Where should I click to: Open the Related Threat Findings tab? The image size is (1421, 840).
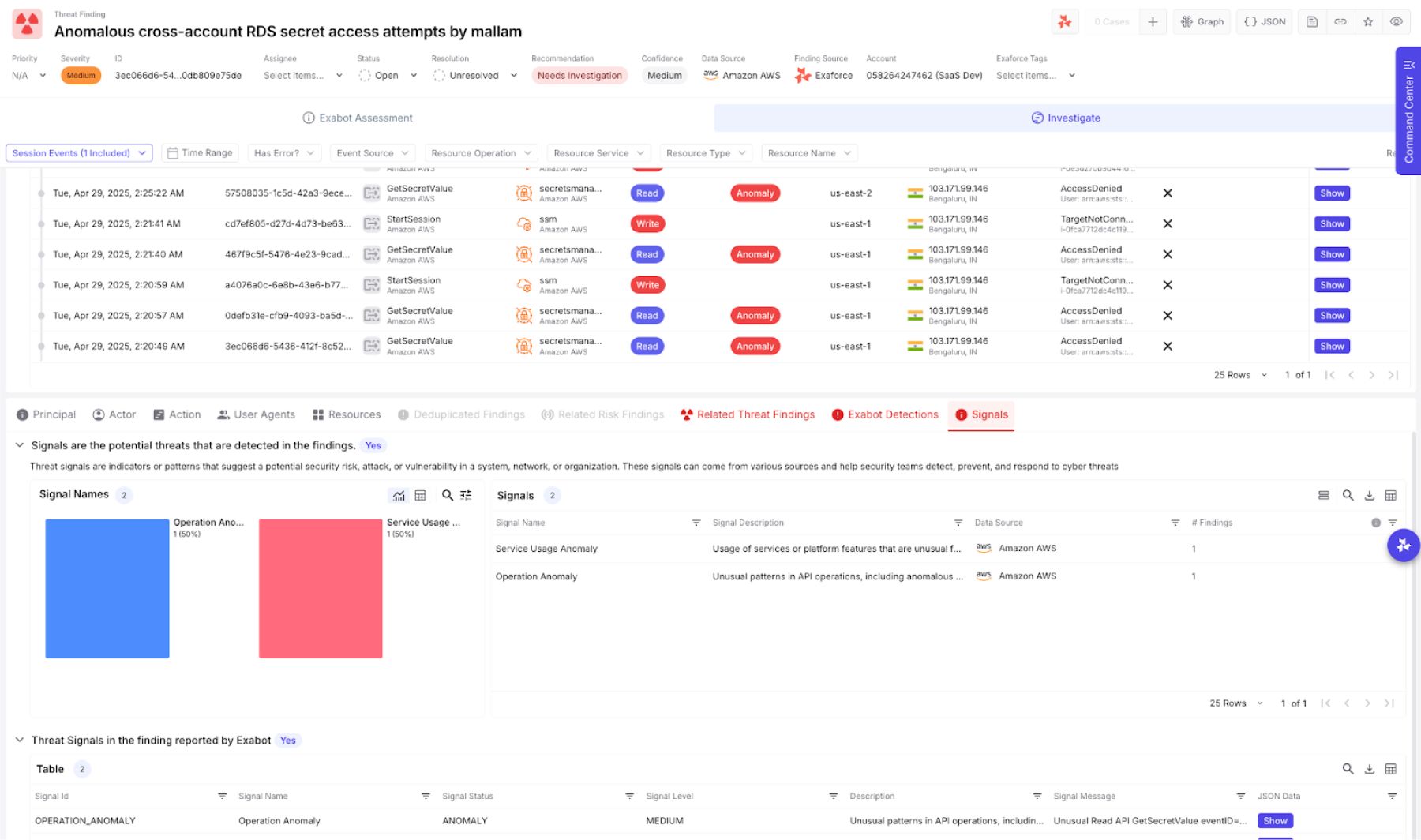tap(748, 414)
